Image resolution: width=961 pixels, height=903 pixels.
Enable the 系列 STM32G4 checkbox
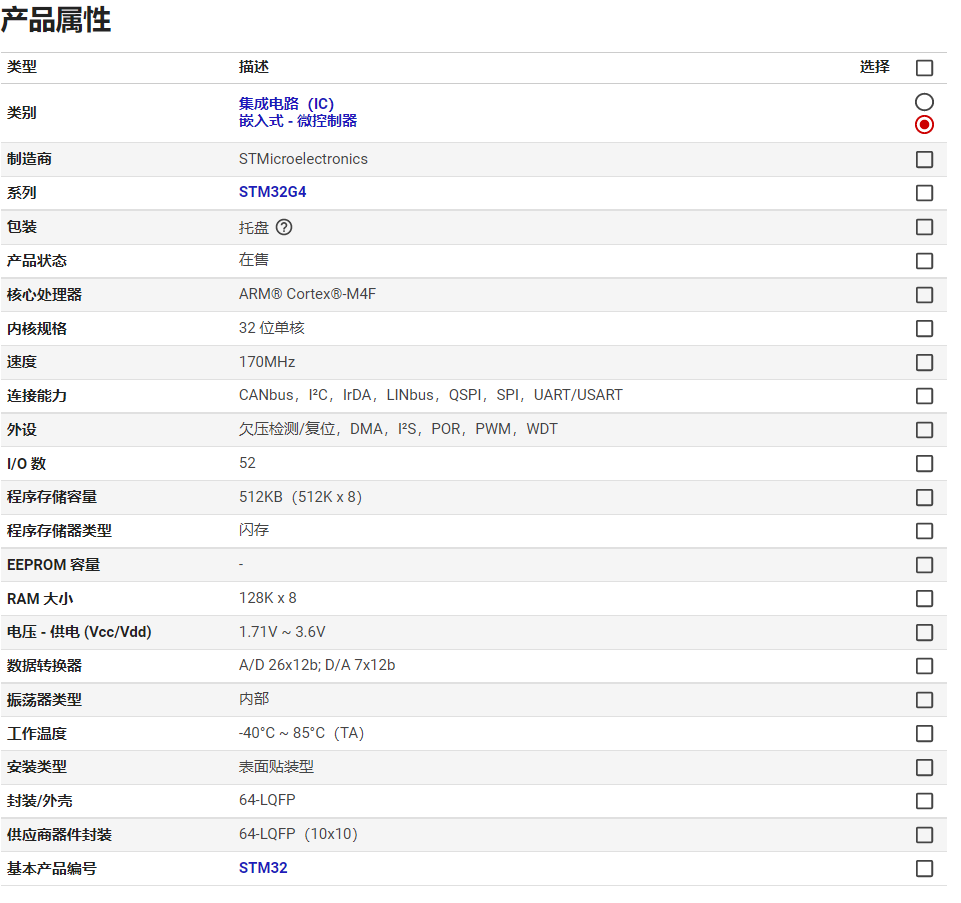point(924,193)
